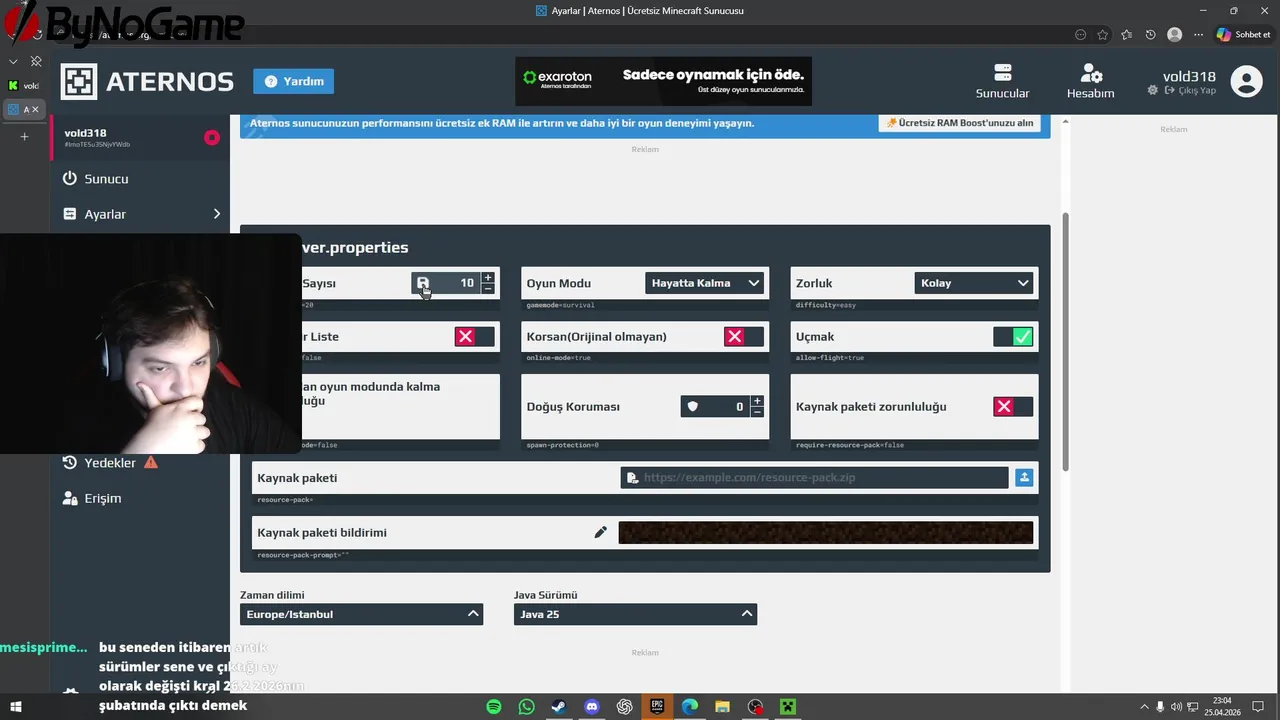The image size is (1280, 720).
Task: Click the resource pack prompt text field
Action: coord(825,533)
